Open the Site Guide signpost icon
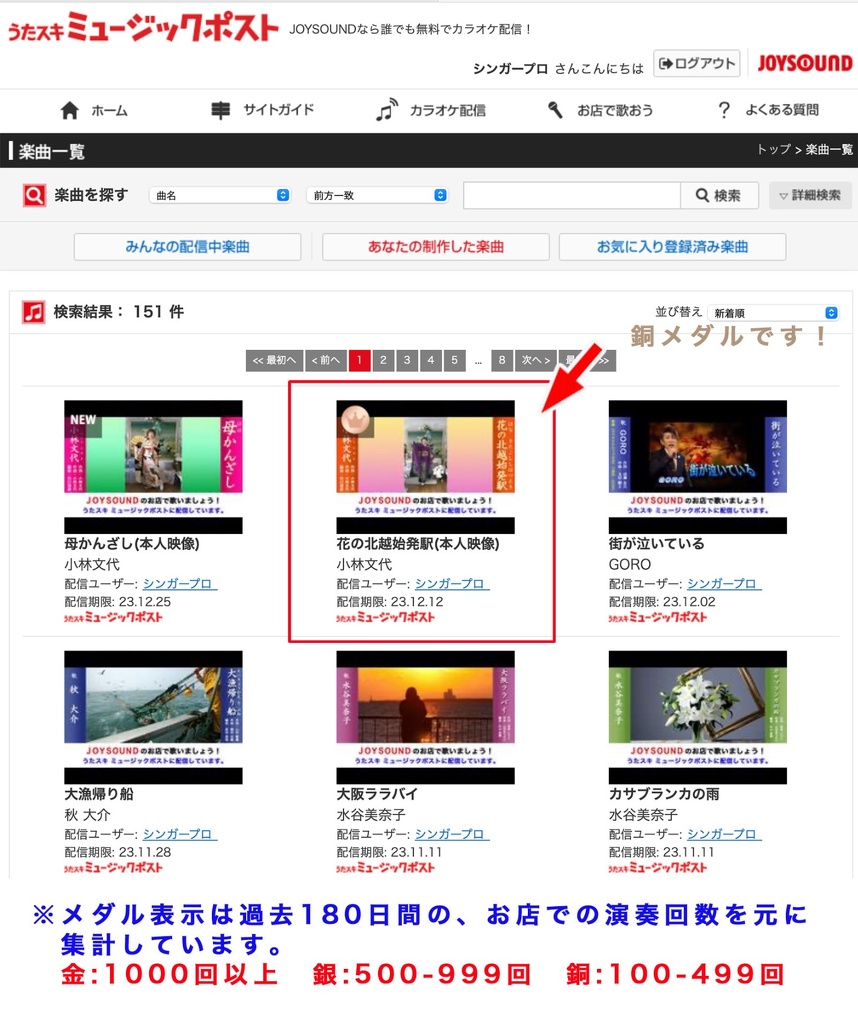This screenshot has width=858, height=1015. (220, 110)
